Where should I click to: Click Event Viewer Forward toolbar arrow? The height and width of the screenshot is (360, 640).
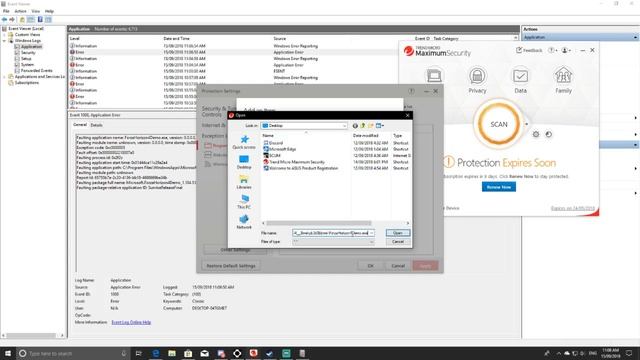point(12,20)
